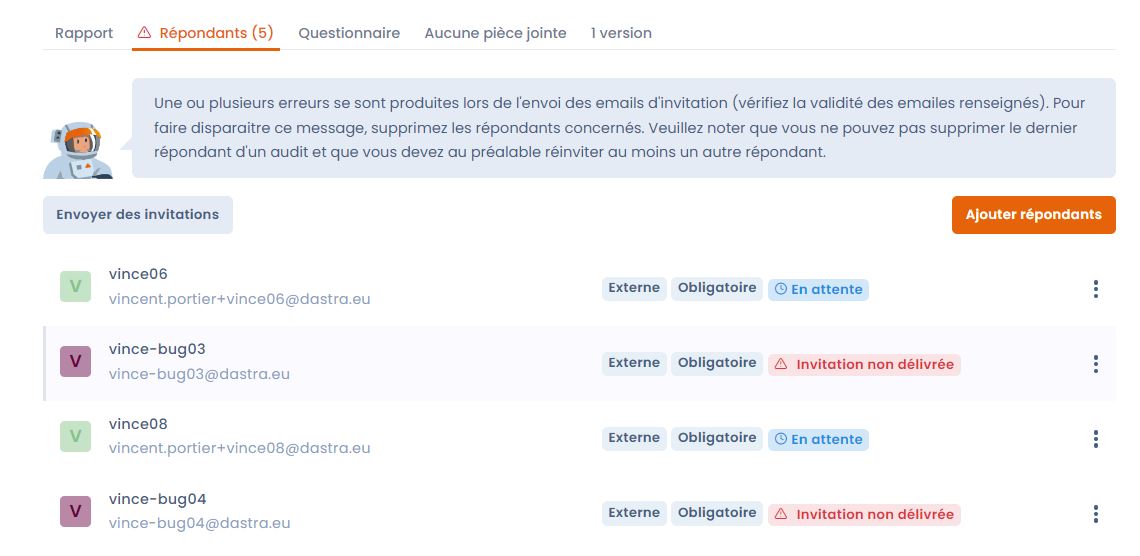Image resolution: width=1140 pixels, height=556 pixels.
Task: Click the Obligatoire tag on vince08
Action: pyautogui.click(x=717, y=438)
